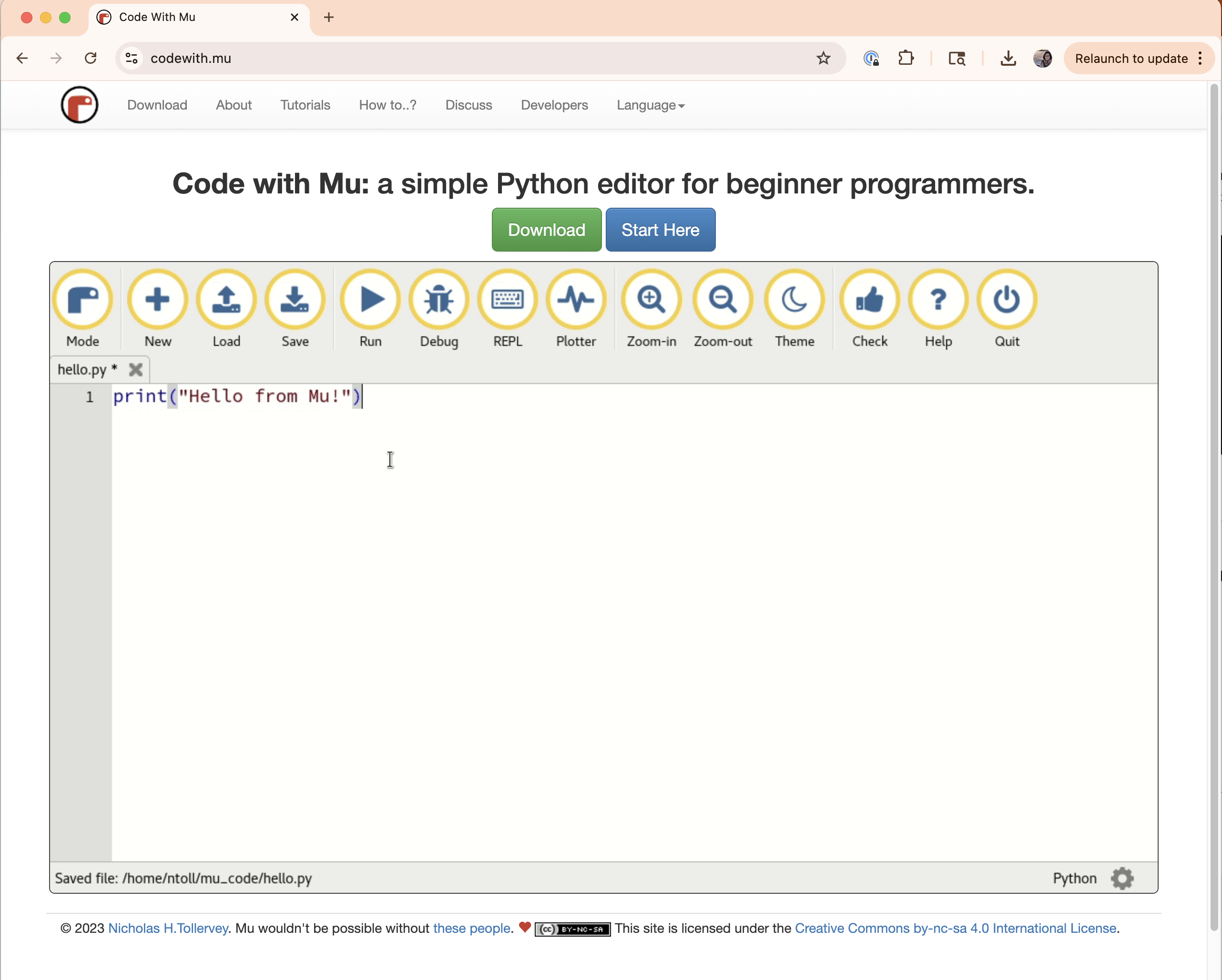This screenshot has width=1222, height=980.
Task: Open the Nicholas H.Tollervey link
Action: click(168, 929)
